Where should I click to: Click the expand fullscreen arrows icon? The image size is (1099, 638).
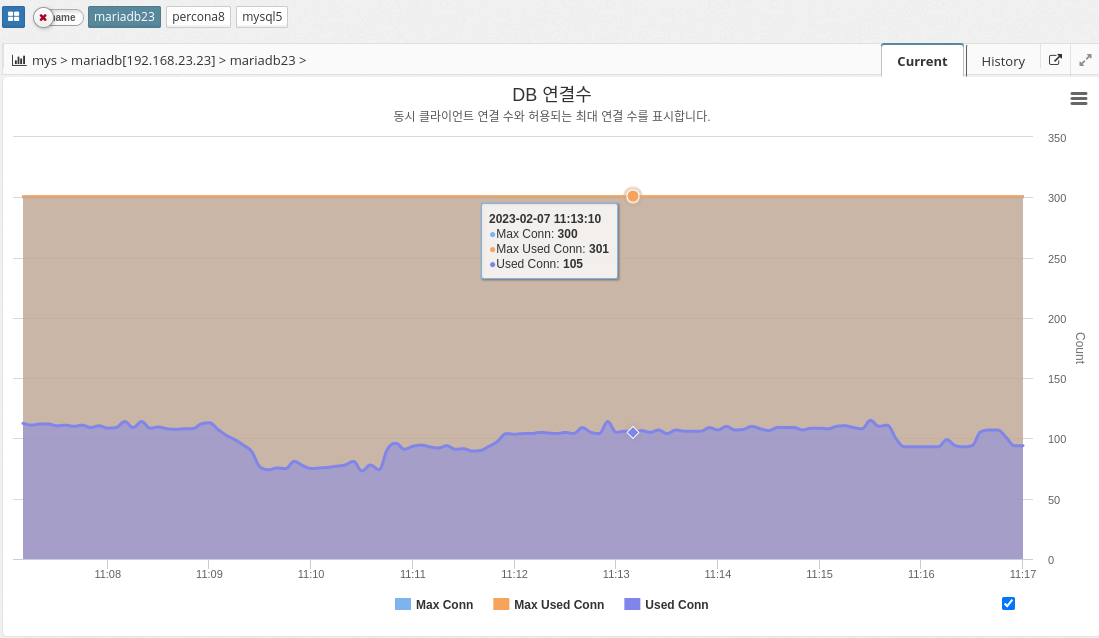point(1085,60)
